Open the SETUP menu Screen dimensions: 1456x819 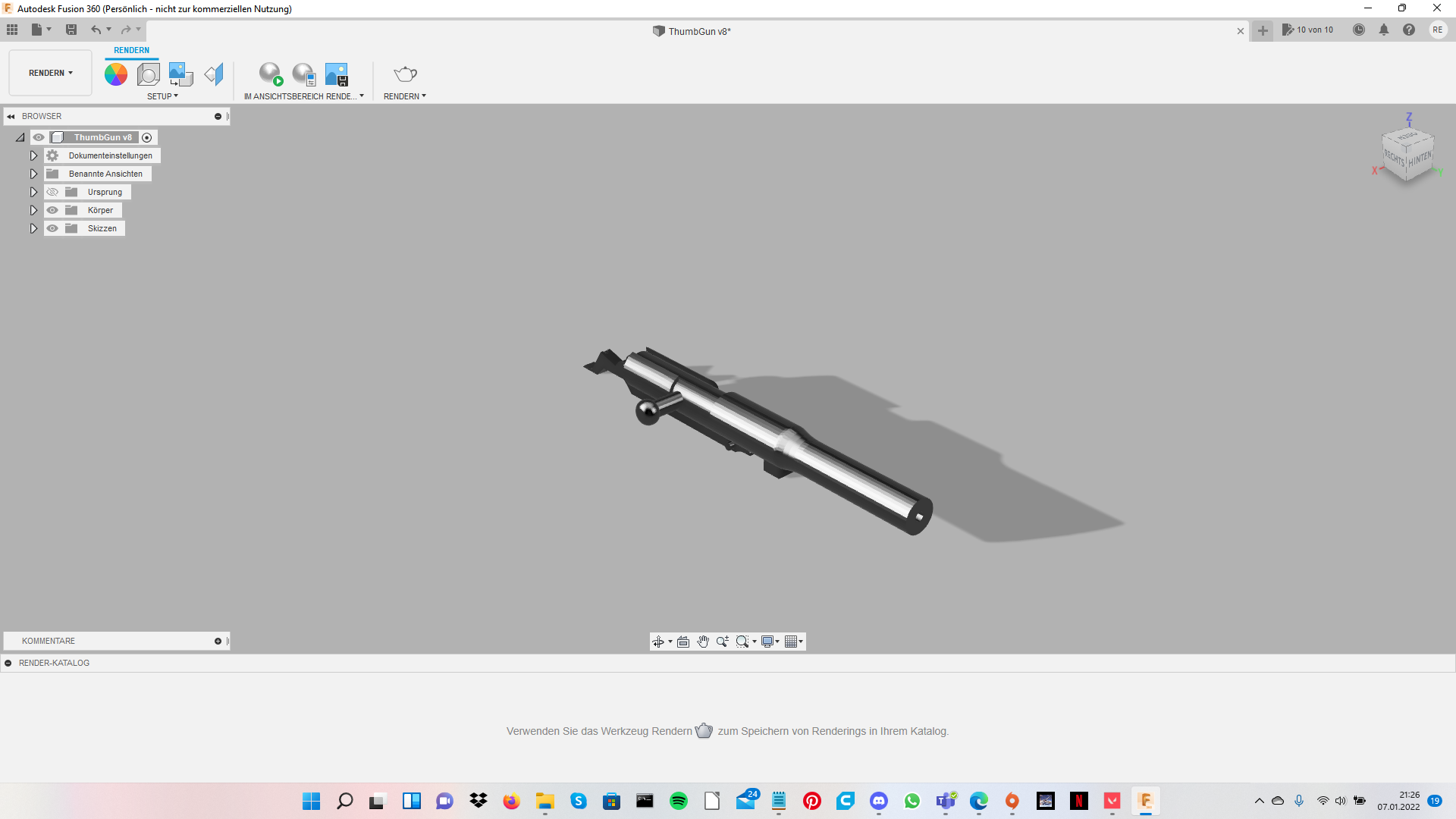162,96
